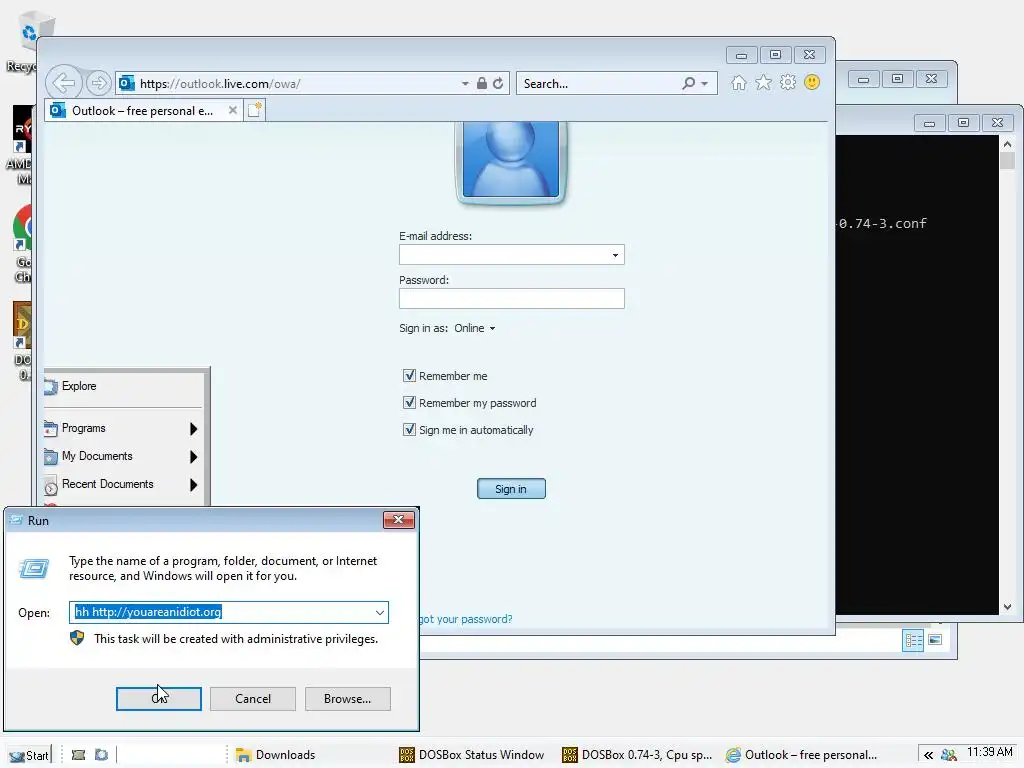Switch to Outlook free personal tab
Screen dimensions: 1024x768
(143, 110)
